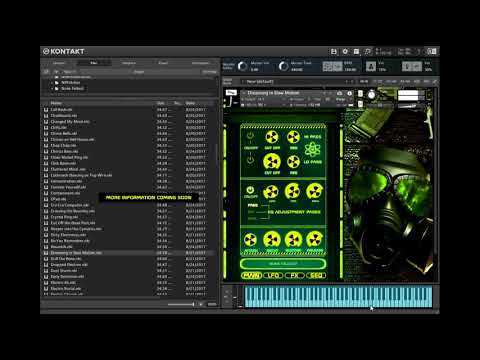This screenshot has height=360, width=480.
Task: Open the browser View dropdown
Action: [x=69, y=72]
